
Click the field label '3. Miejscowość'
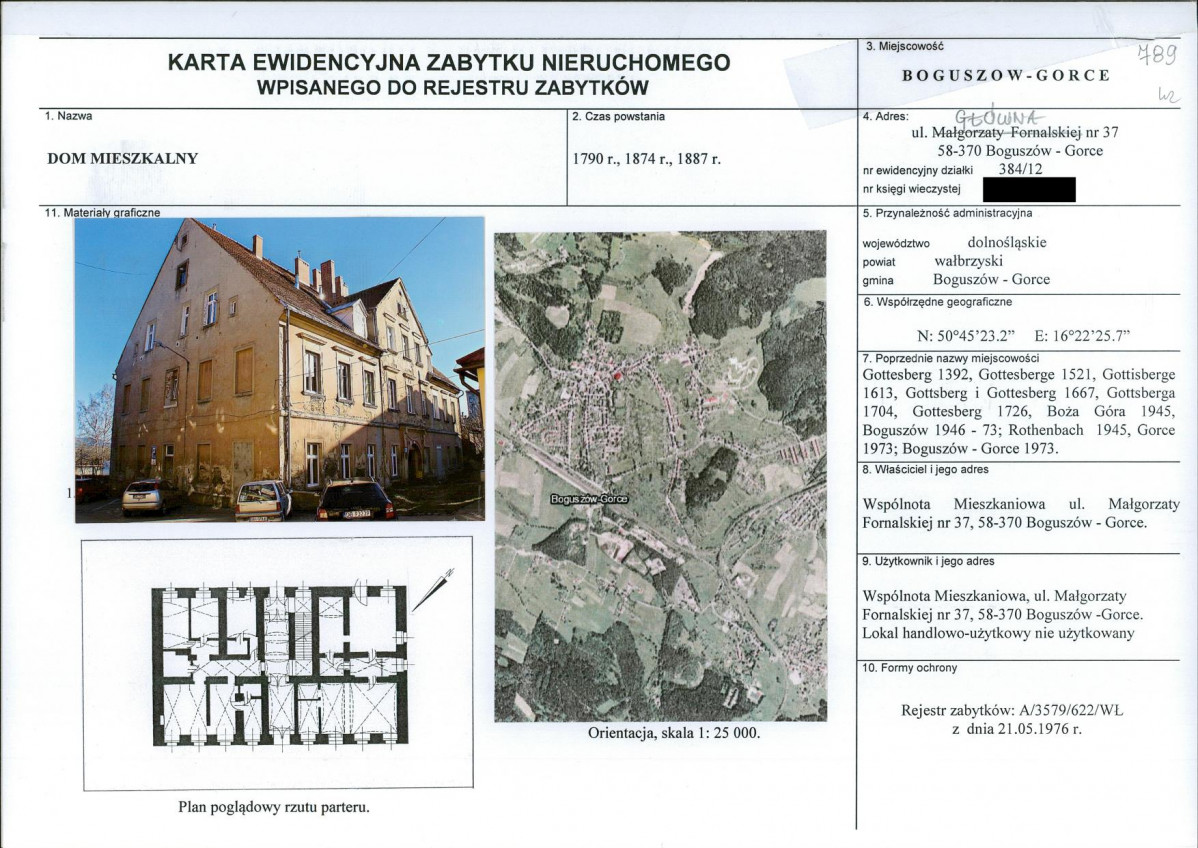[904, 46]
